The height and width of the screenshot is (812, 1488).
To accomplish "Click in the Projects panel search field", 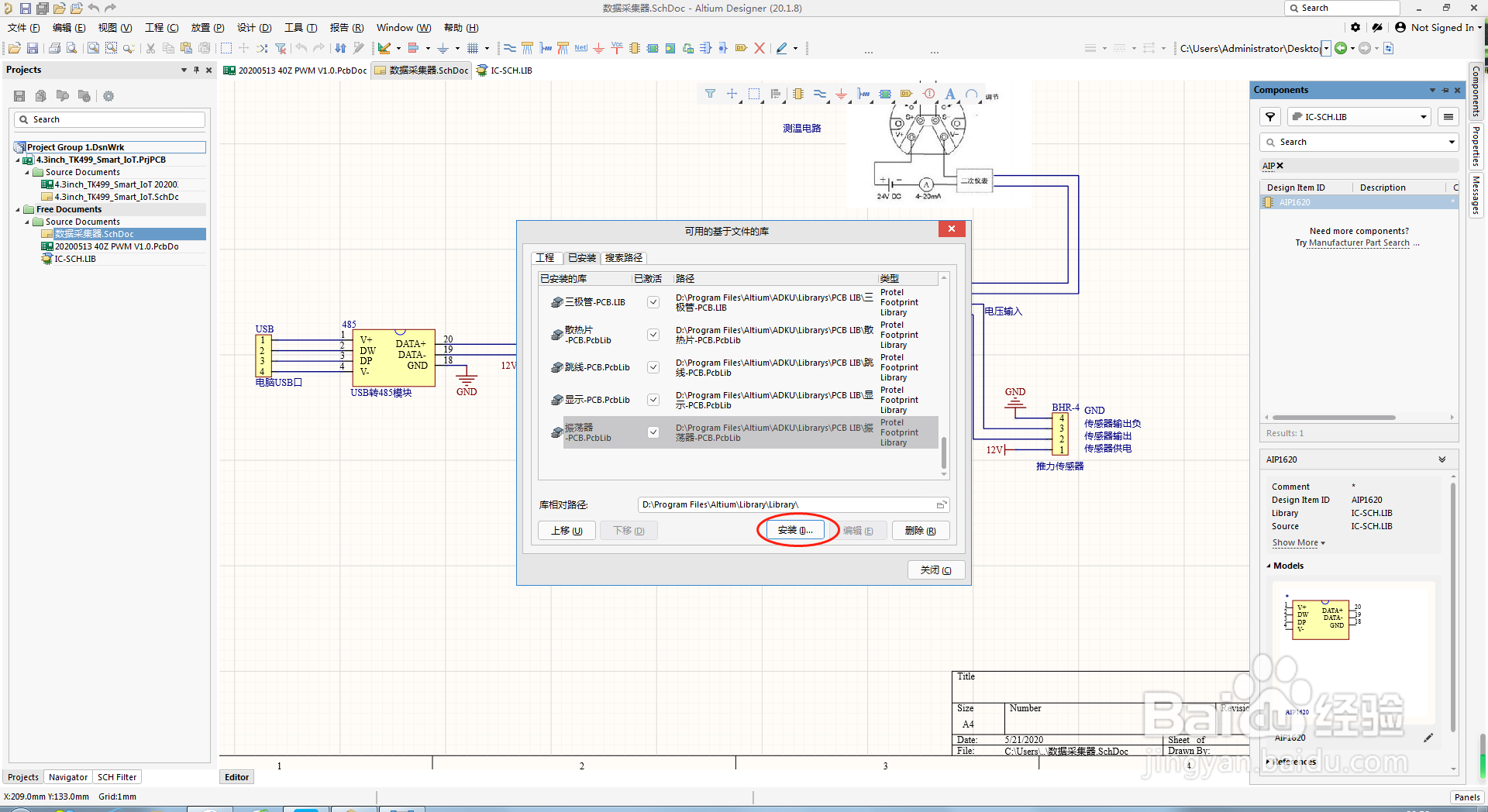I will (109, 119).
